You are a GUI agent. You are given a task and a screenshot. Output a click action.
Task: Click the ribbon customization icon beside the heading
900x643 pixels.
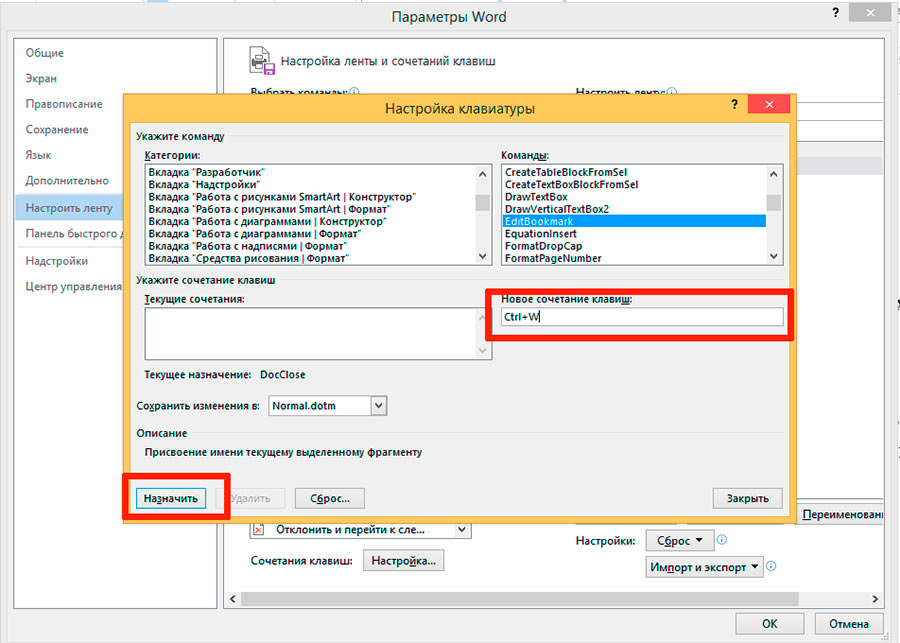[x=261, y=61]
